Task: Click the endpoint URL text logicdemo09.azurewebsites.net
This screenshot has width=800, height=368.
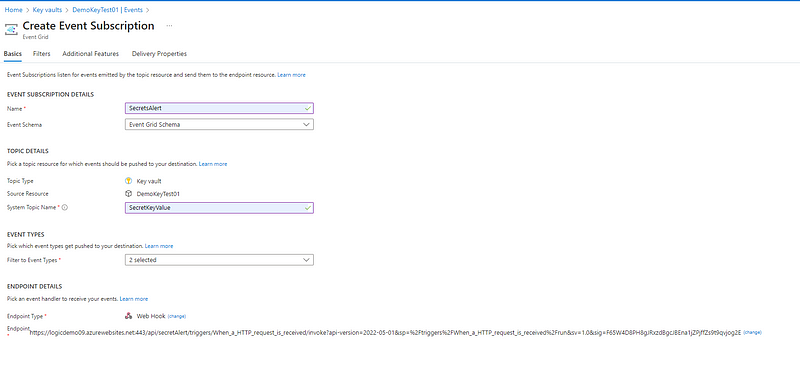Action: click(385, 332)
